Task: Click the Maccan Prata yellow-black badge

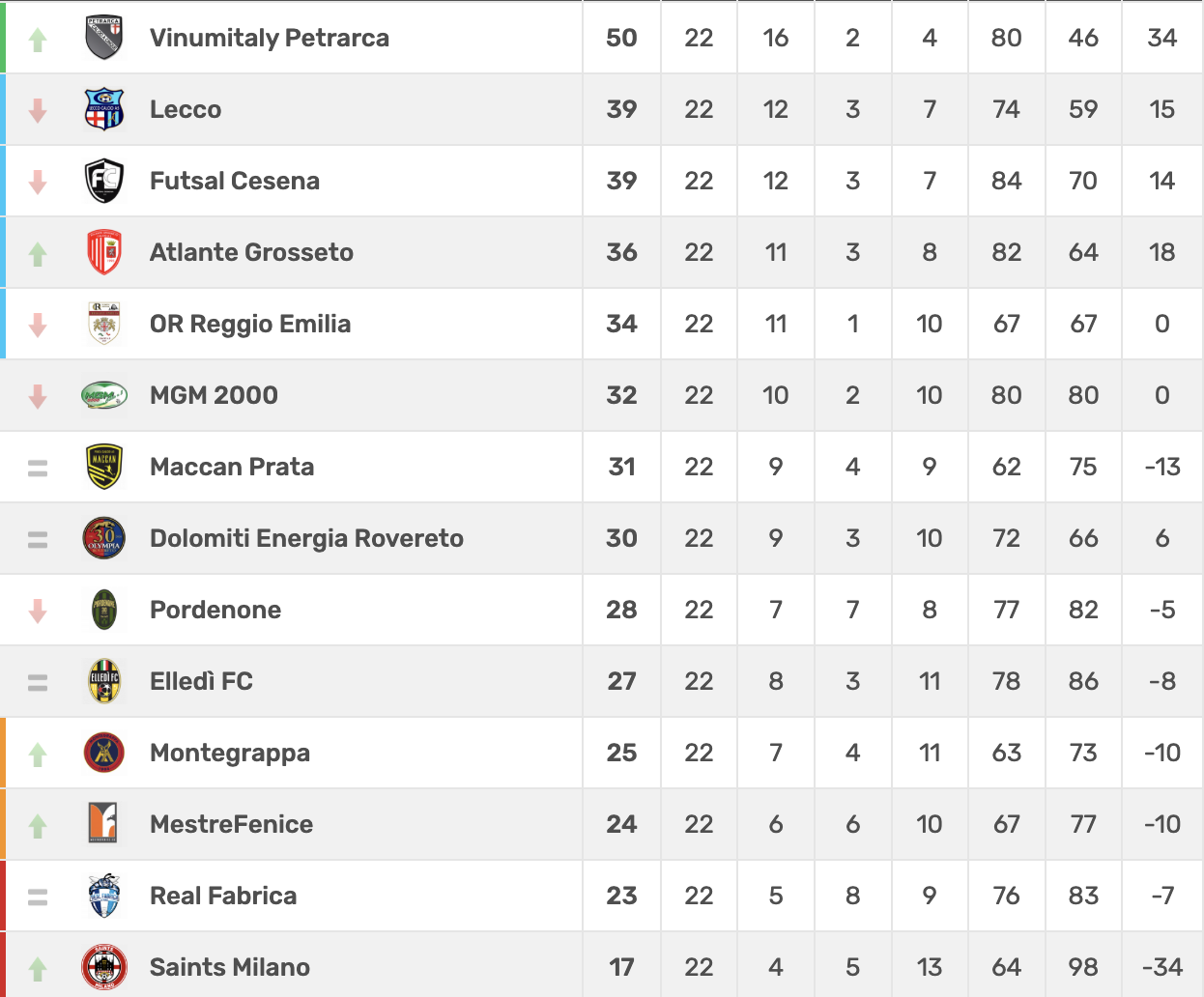Action: tap(104, 467)
